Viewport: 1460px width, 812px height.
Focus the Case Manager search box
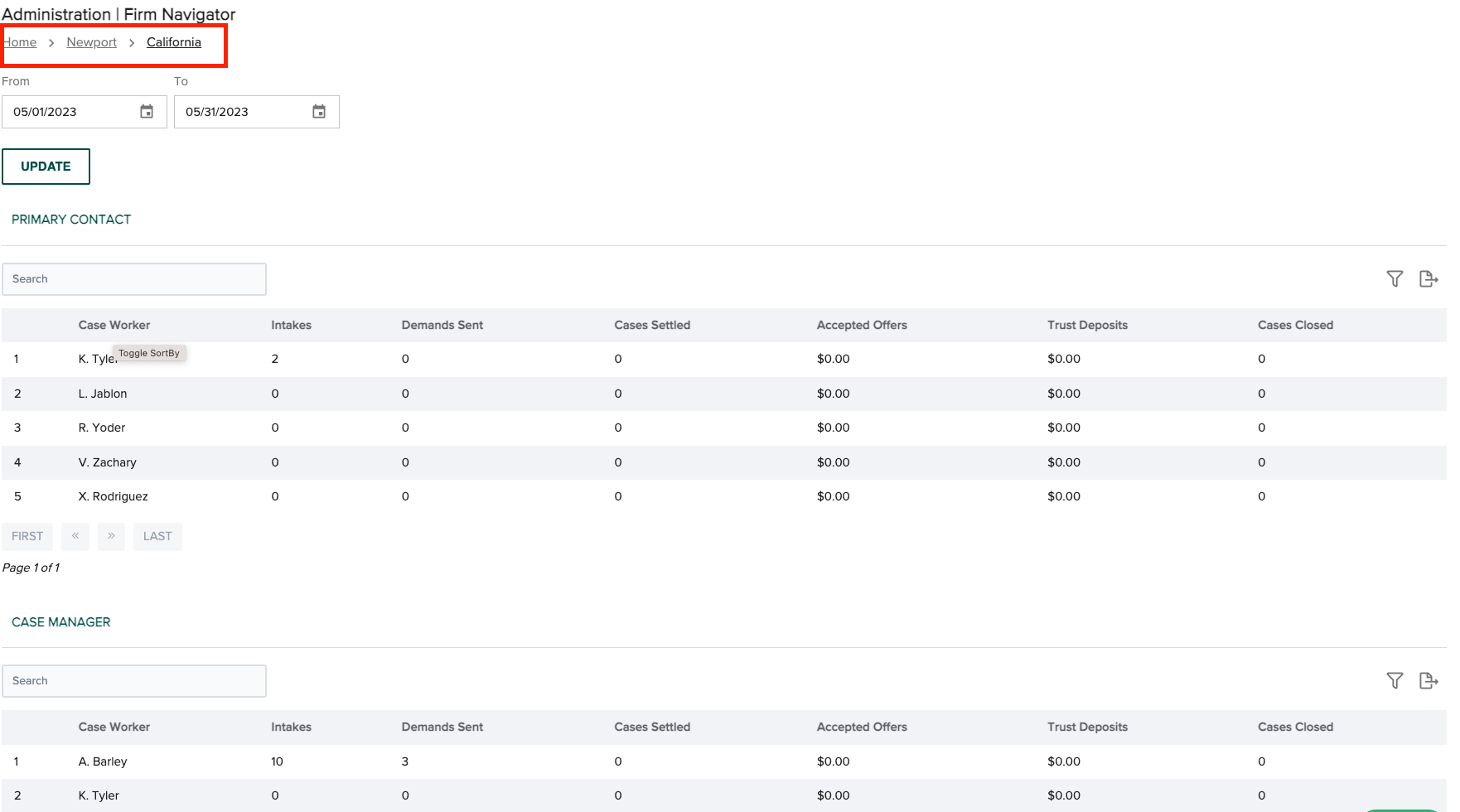134,681
